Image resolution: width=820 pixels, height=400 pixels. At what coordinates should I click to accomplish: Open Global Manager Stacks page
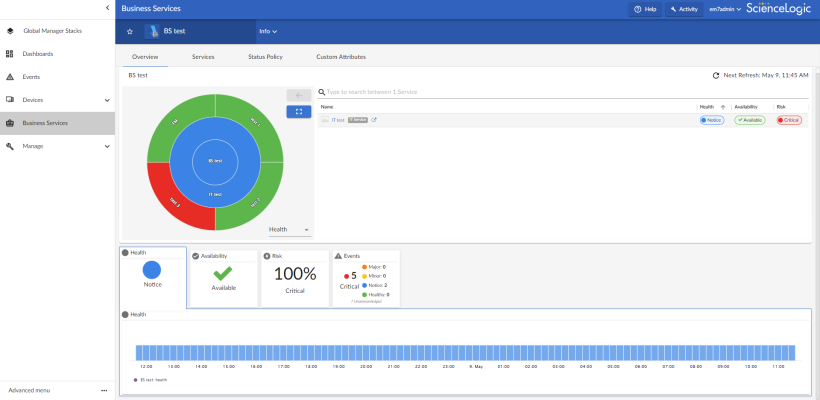52,31
